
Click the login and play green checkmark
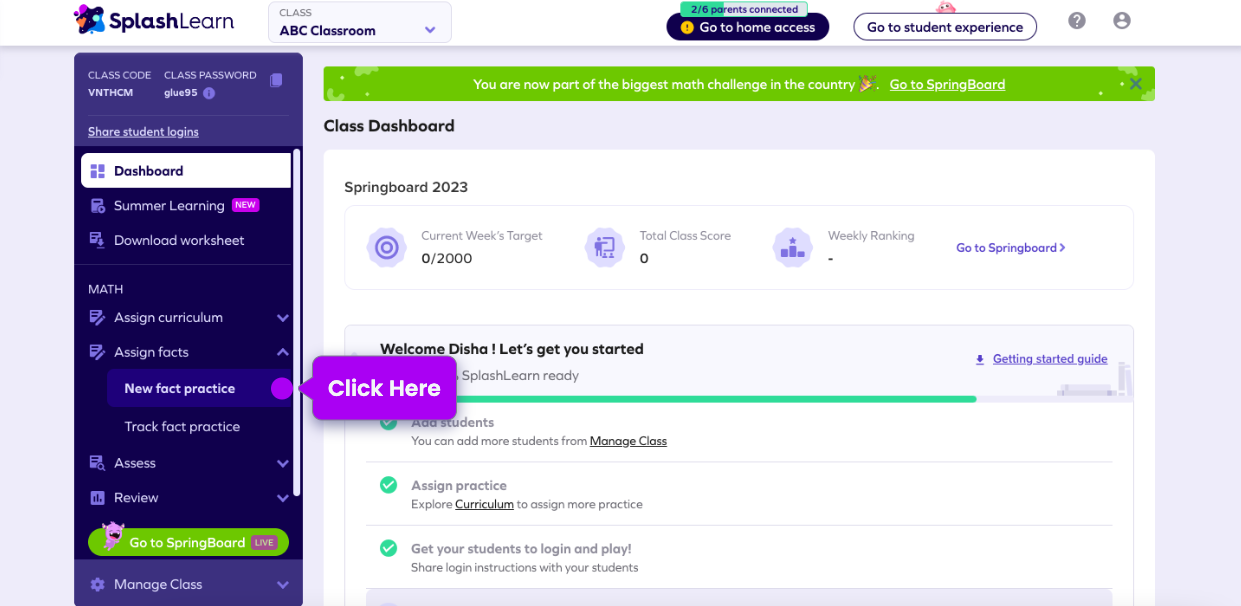(388, 548)
